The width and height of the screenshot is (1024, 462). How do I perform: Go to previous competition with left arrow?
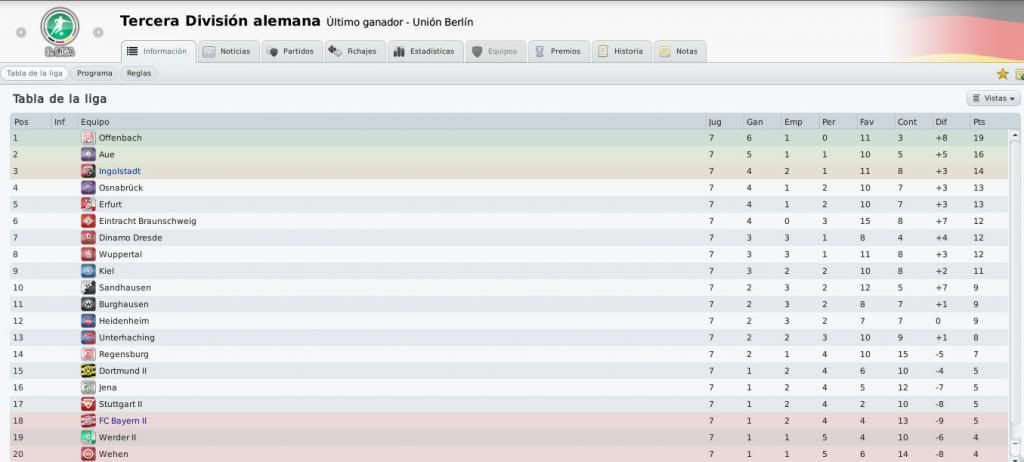click(22, 32)
